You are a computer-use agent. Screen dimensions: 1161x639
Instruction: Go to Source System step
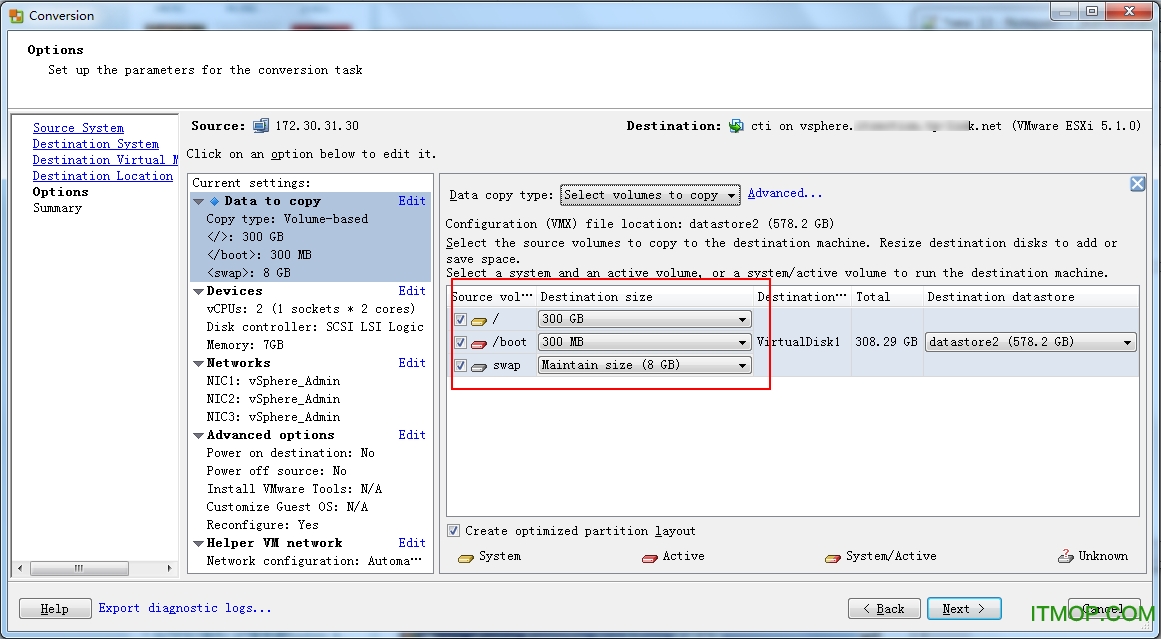78,128
